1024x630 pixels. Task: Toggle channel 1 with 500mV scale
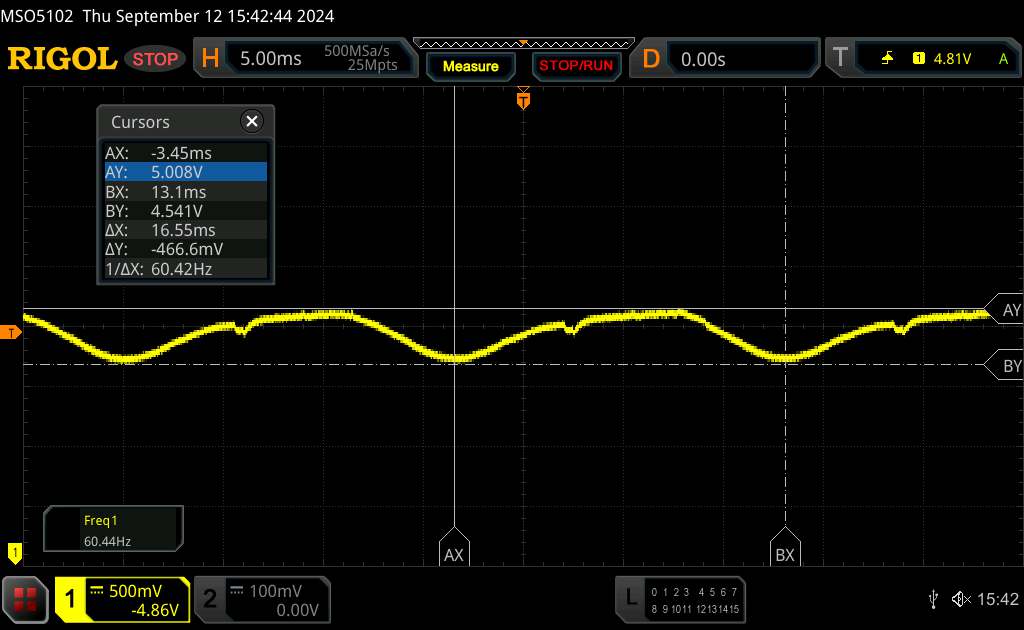pos(122,598)
